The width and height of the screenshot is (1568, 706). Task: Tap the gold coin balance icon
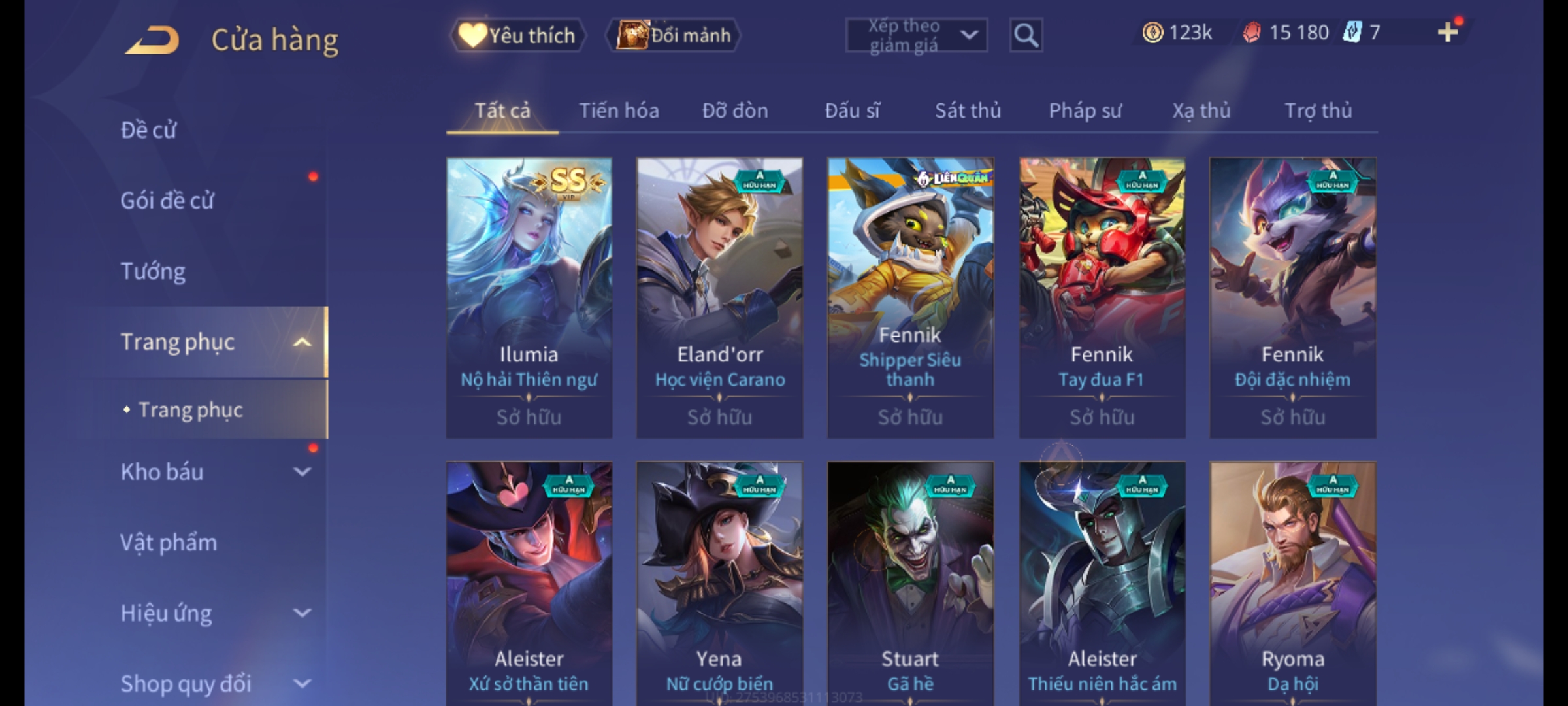pyautogui.click(x=1152, y=32)
